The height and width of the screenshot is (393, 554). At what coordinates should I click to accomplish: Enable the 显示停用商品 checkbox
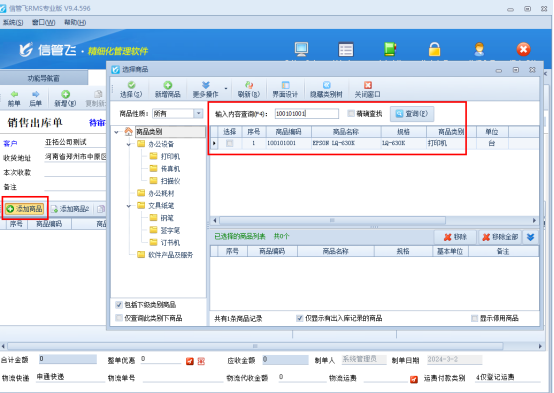coord(475,318)
